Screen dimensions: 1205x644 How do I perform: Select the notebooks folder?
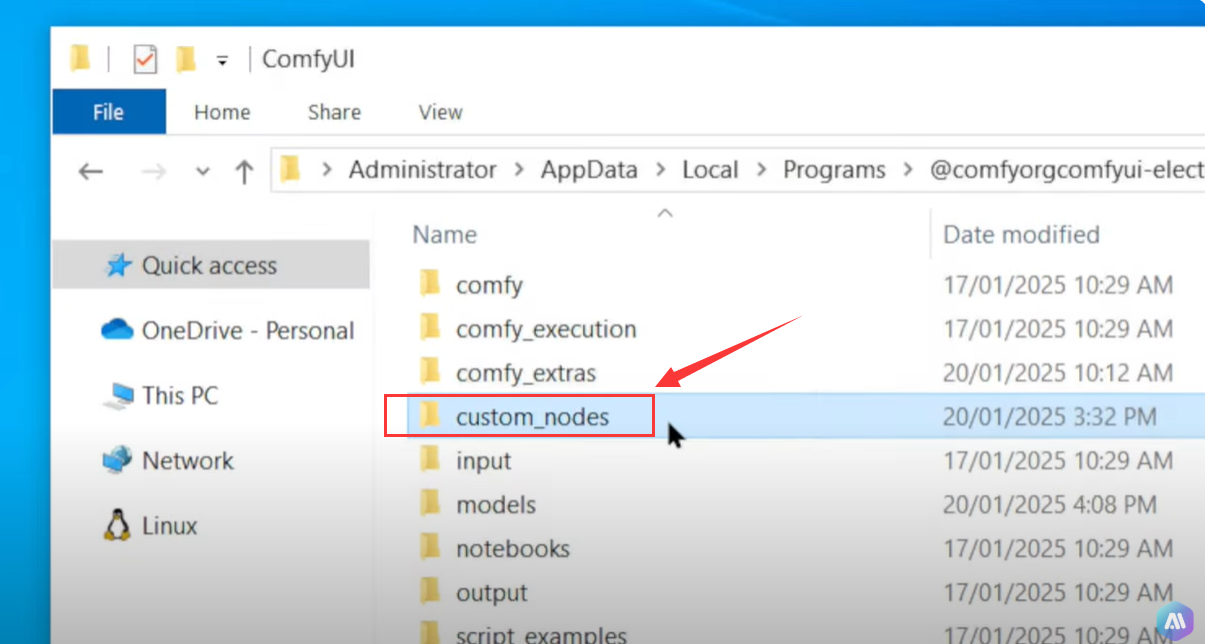point(513,549)
